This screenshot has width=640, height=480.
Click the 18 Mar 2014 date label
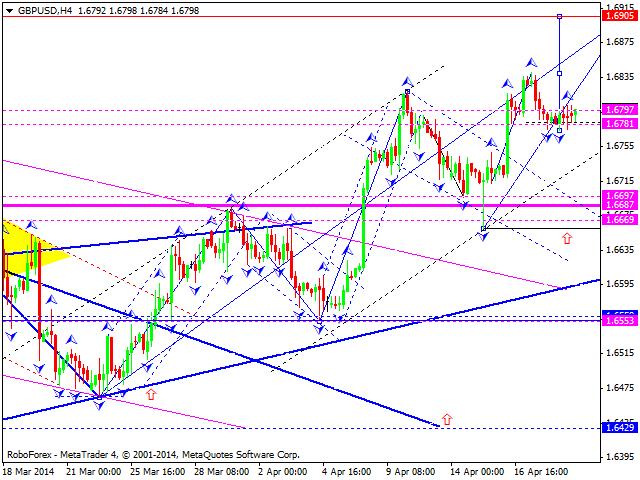pos(29,472)
